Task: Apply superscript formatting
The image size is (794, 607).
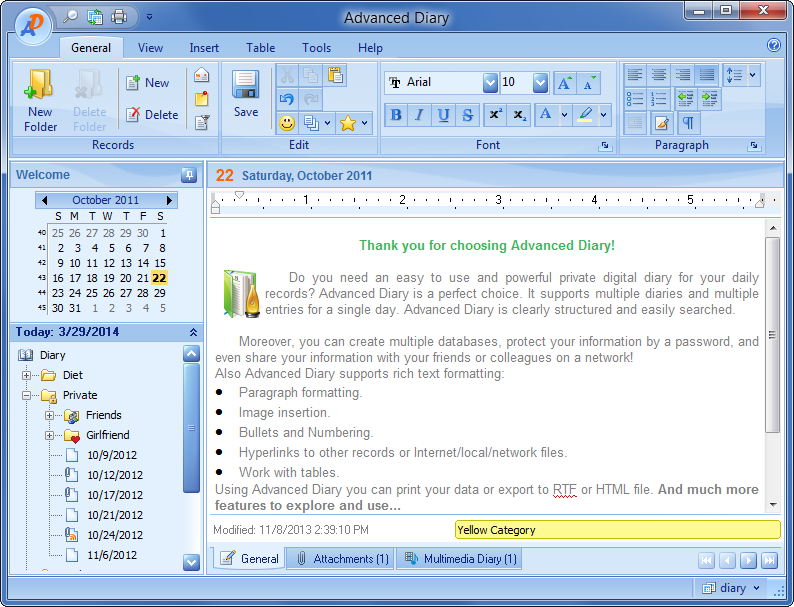Action: (x=495, y=115)
